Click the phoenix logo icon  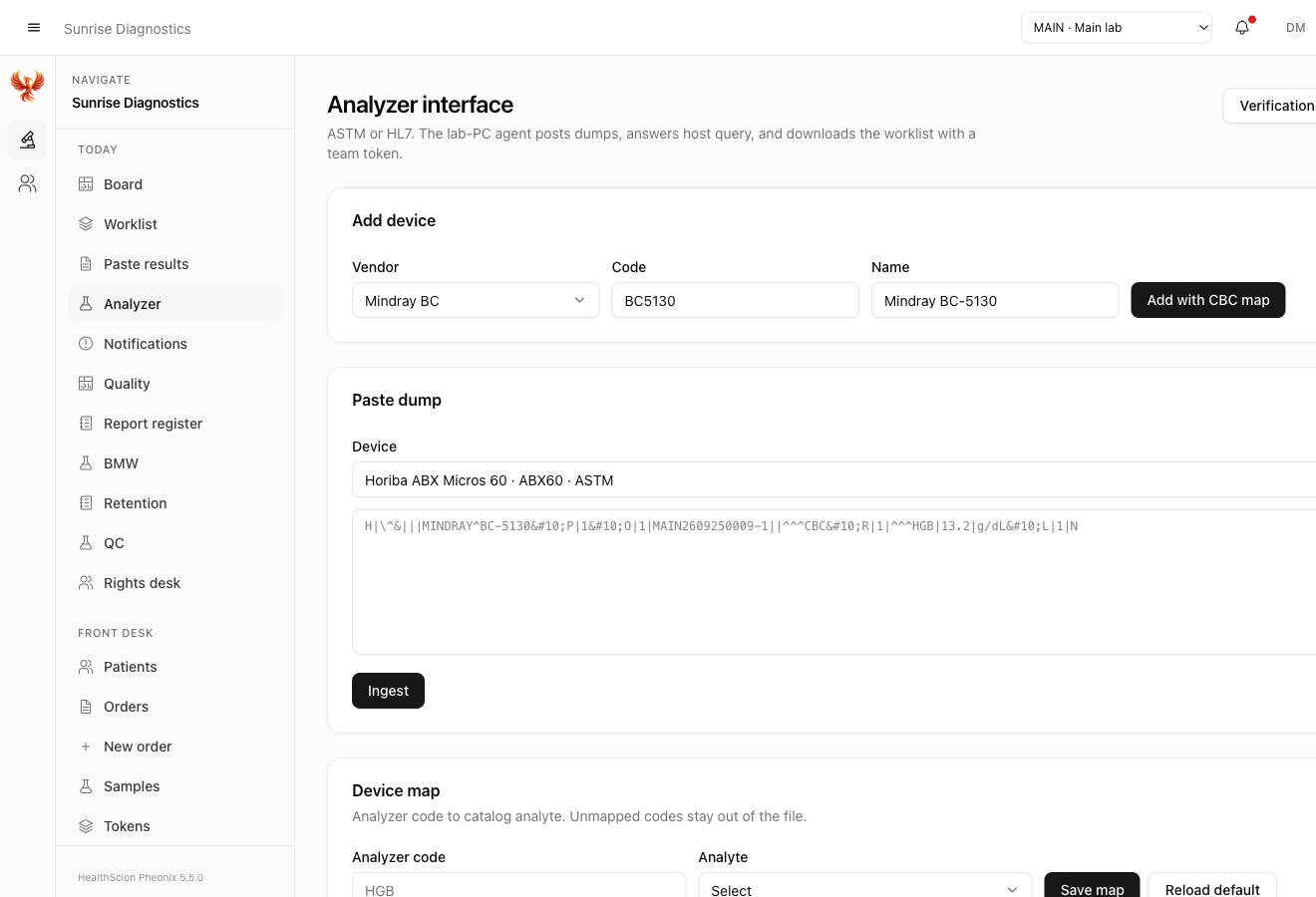pyautogui.click(x=28, y=86)
